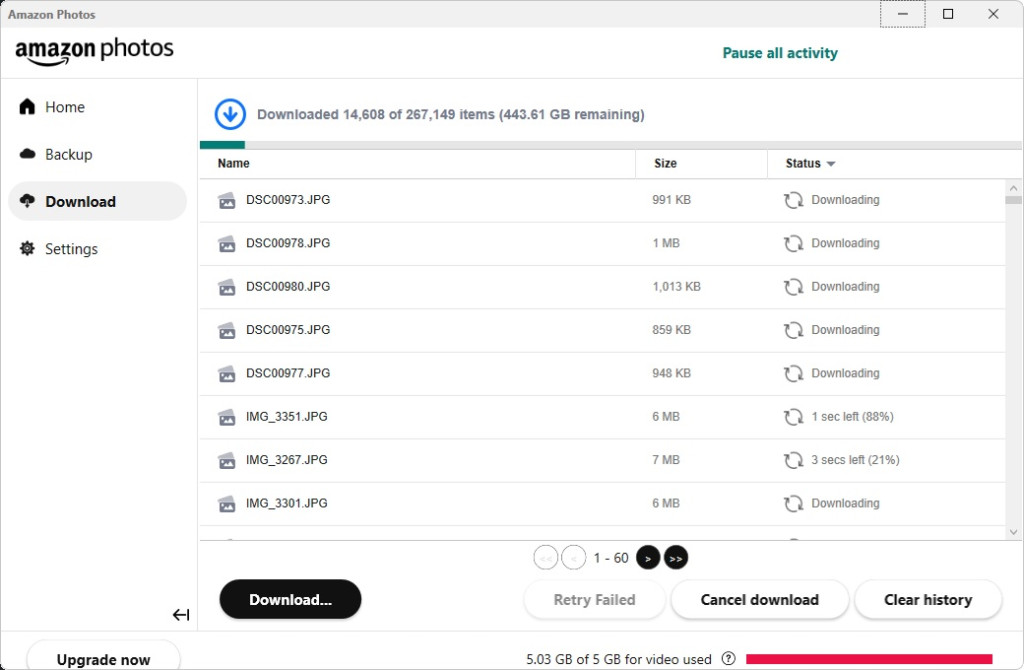This screenshot has height=670, width=1024.
Task: Click sync status icon for DSC00977.JPG
Action: 793,374
